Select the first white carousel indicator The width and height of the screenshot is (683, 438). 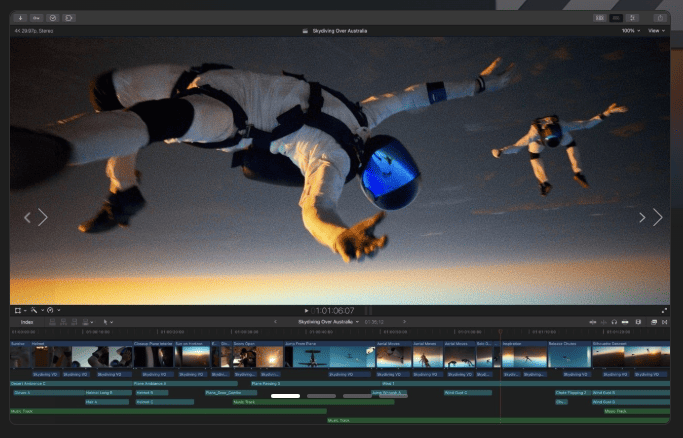pyautogui.click(x=285, y=396)
